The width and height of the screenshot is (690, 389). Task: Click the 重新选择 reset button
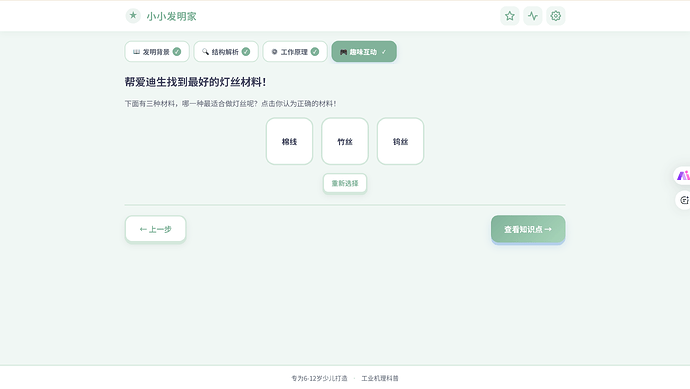345,183
